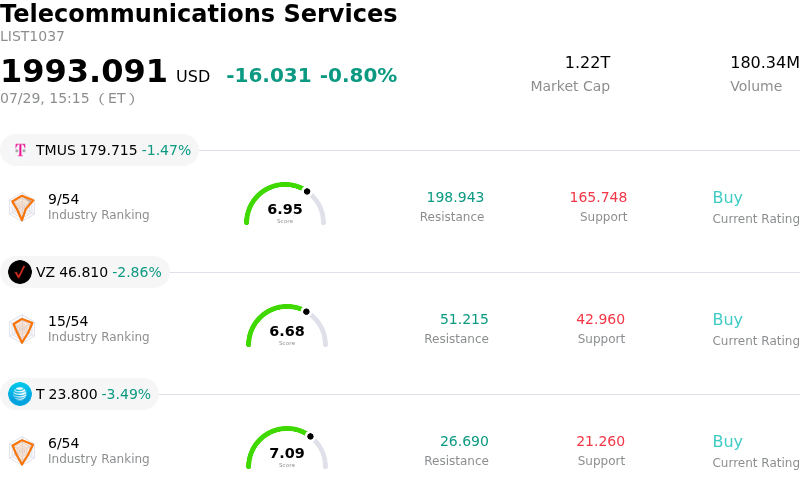The width and height of the screenshot is (800, 488).
Task: Select TMUS Buy current rating
Action: pyautogui.click(x=727, y=197)
